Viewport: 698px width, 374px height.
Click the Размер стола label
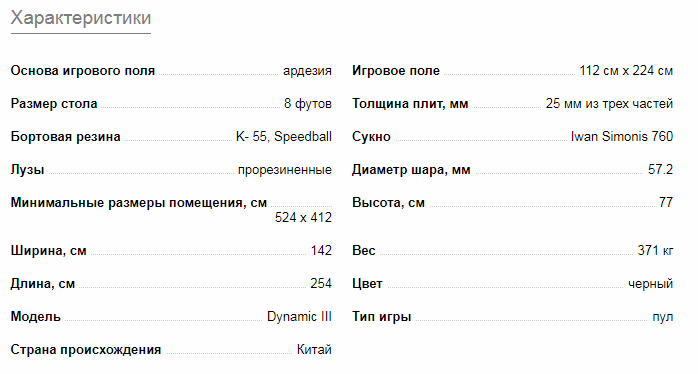[54, 104]
